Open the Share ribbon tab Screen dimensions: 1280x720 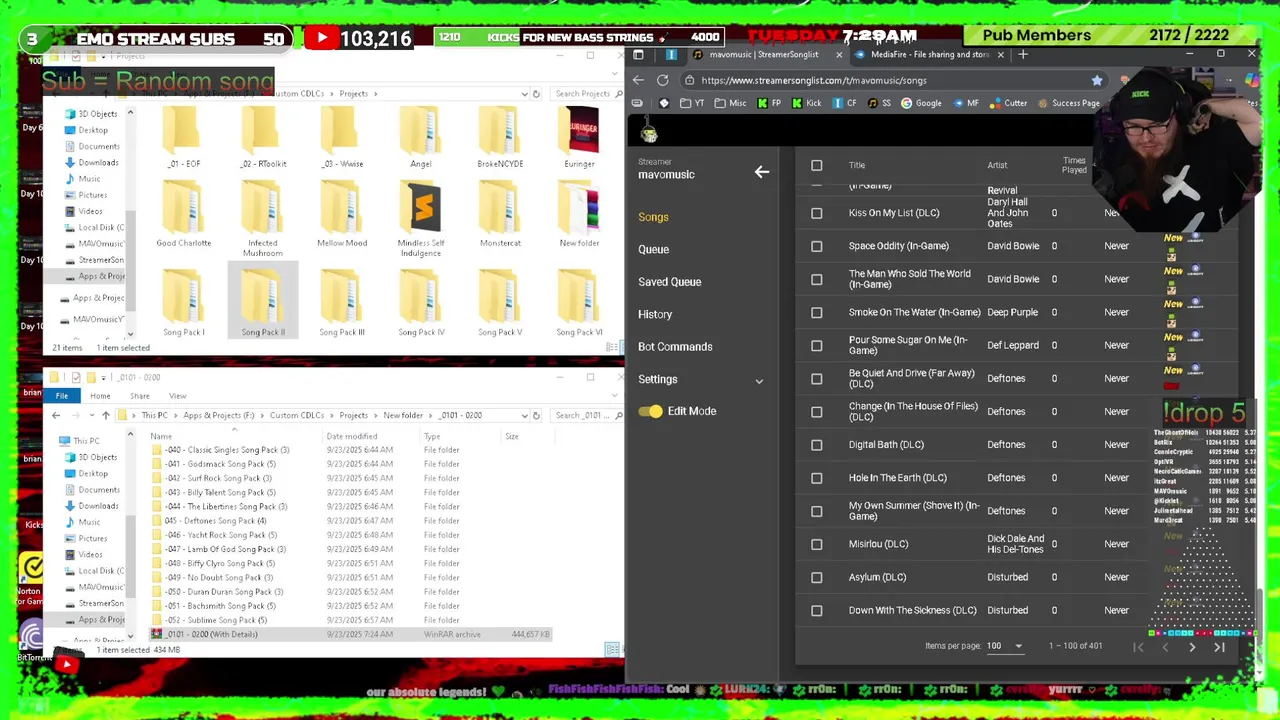pyautogui.click(x=139, y=396)
